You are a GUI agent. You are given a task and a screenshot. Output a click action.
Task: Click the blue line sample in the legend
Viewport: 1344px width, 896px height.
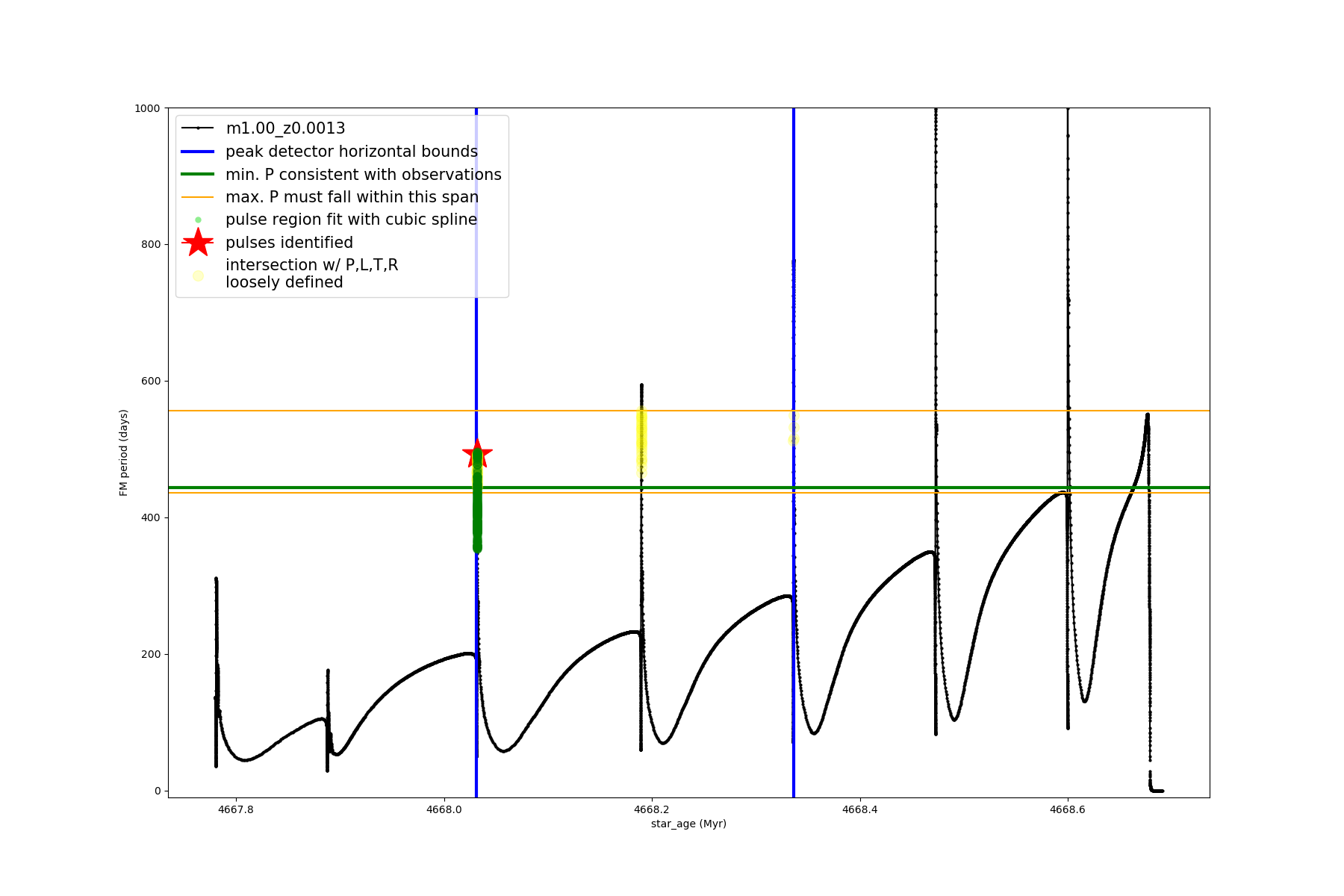pyautogui.click(x=198, y=152)
